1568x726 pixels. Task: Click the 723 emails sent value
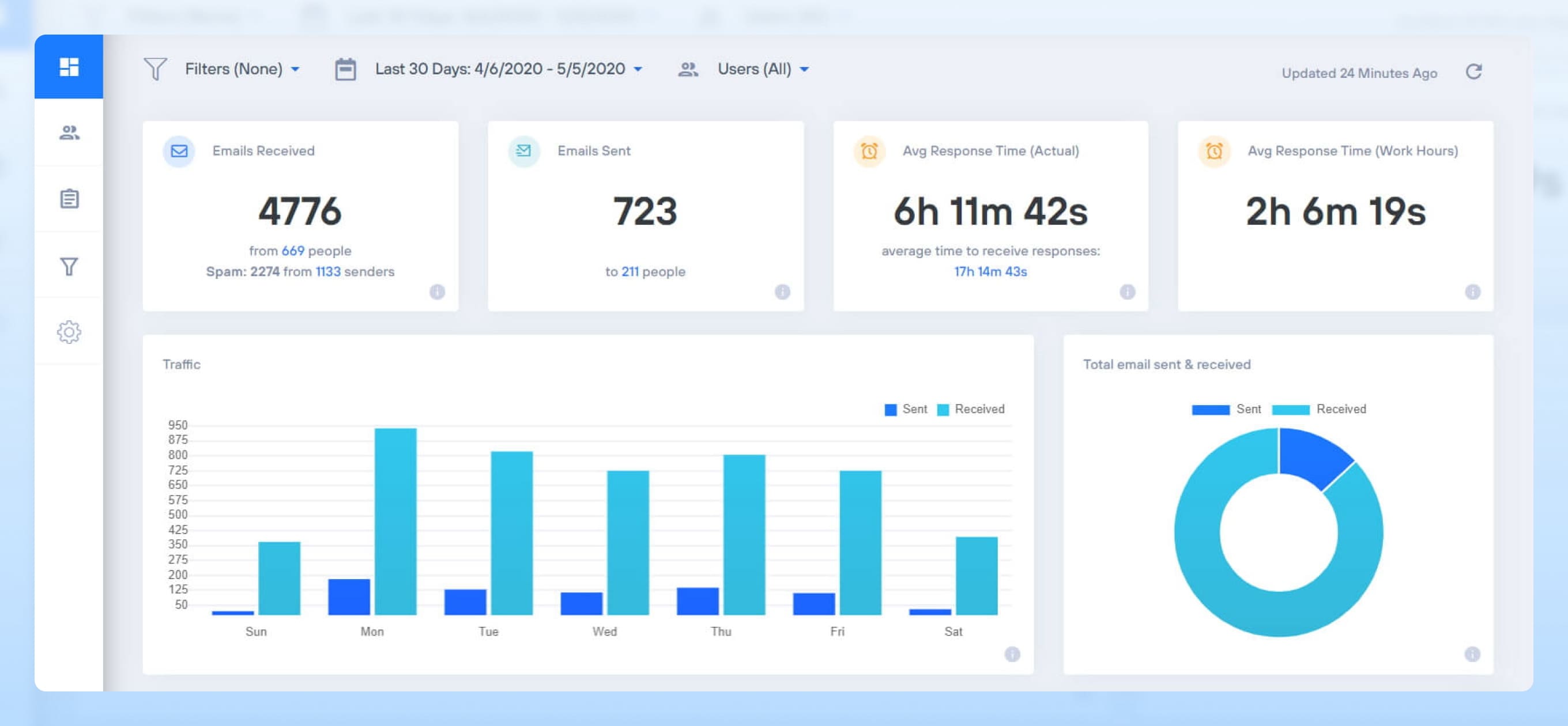[645, 211]
